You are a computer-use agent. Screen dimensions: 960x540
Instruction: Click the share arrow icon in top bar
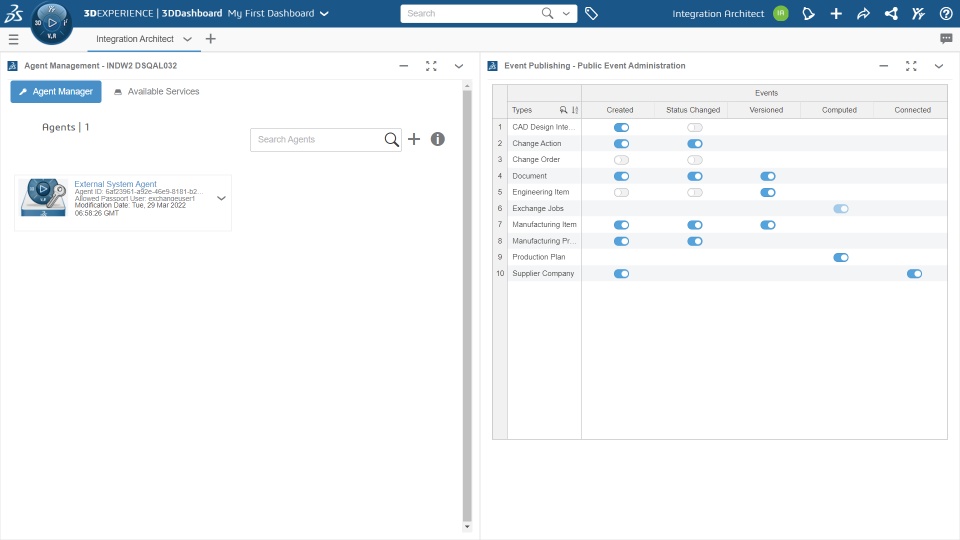[x=863, y=13]
